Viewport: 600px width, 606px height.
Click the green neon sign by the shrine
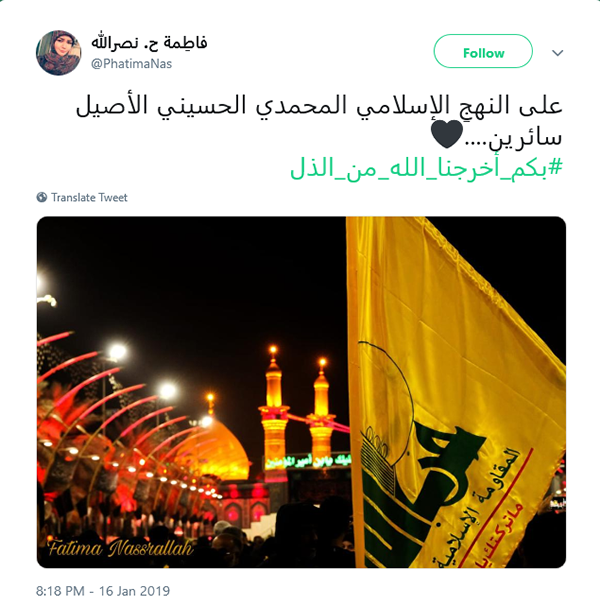tap(307, 461)
